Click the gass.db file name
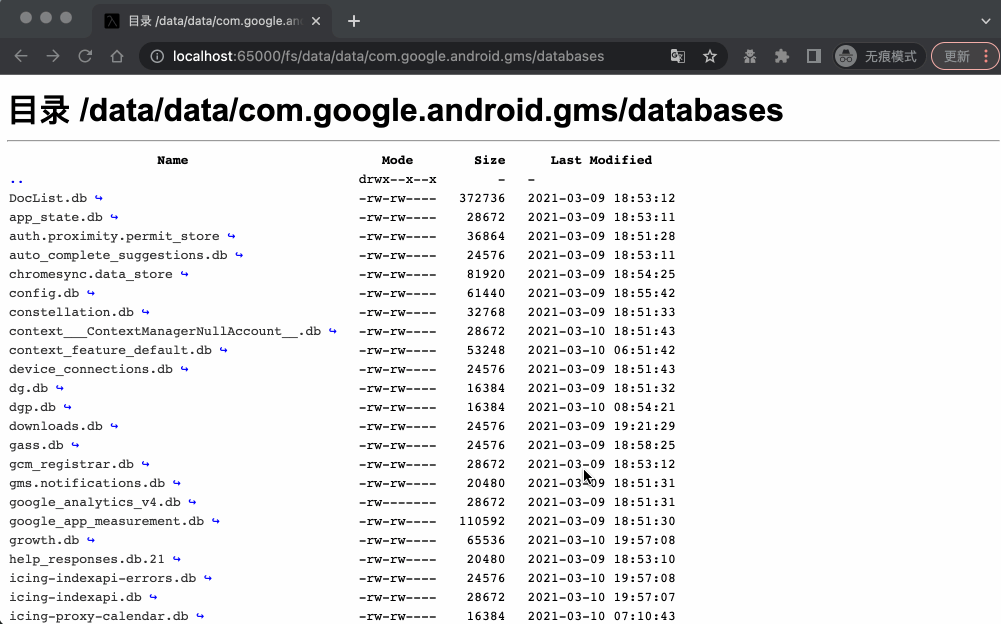Viewport: 1001px width, 624px height. tap(36, 445)
